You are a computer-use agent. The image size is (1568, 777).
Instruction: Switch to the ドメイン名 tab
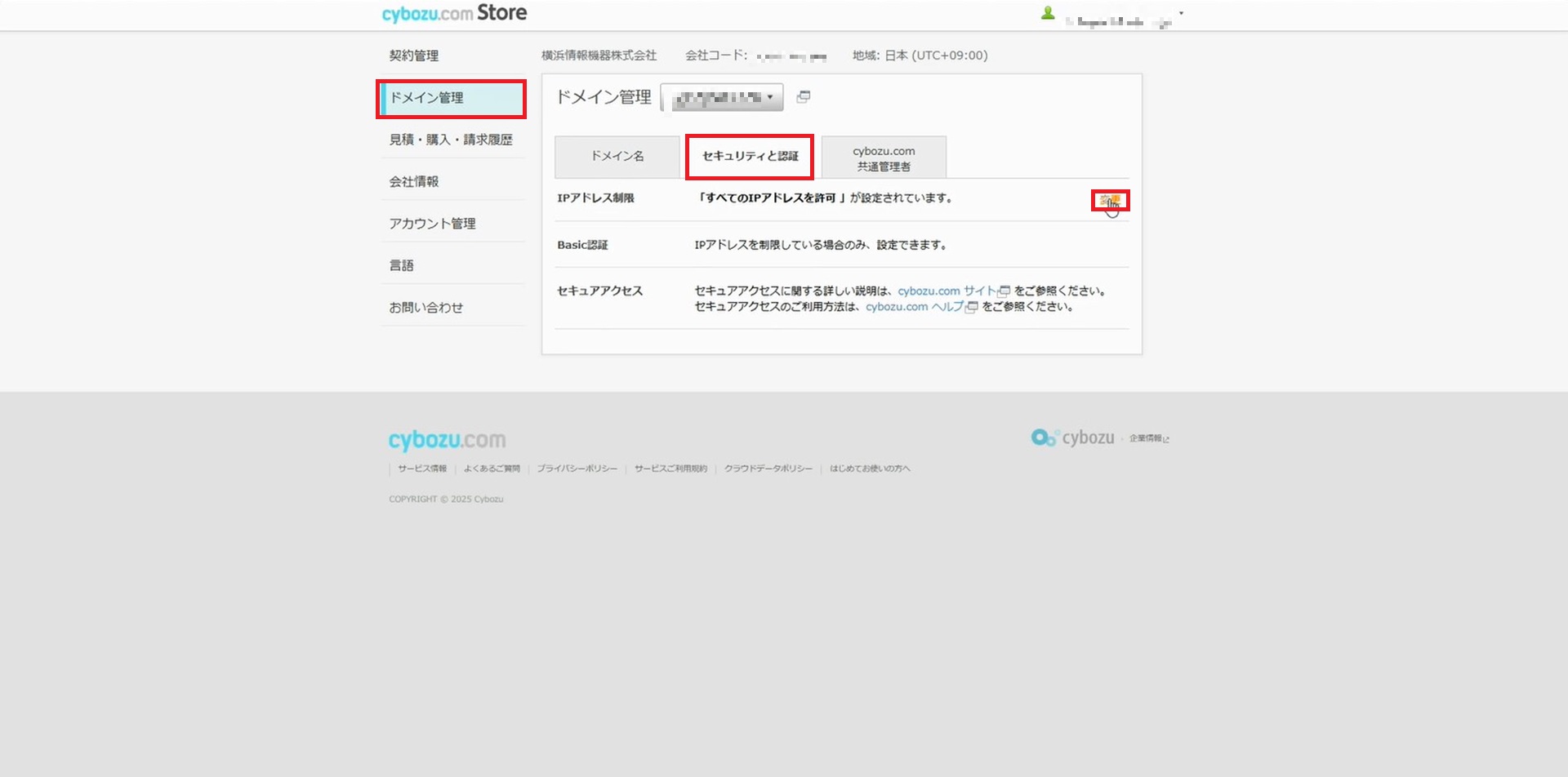click(x=617, y=156)
